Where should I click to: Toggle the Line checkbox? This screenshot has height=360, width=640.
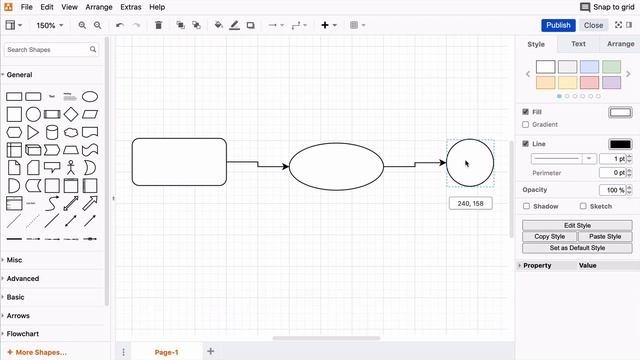526,144
